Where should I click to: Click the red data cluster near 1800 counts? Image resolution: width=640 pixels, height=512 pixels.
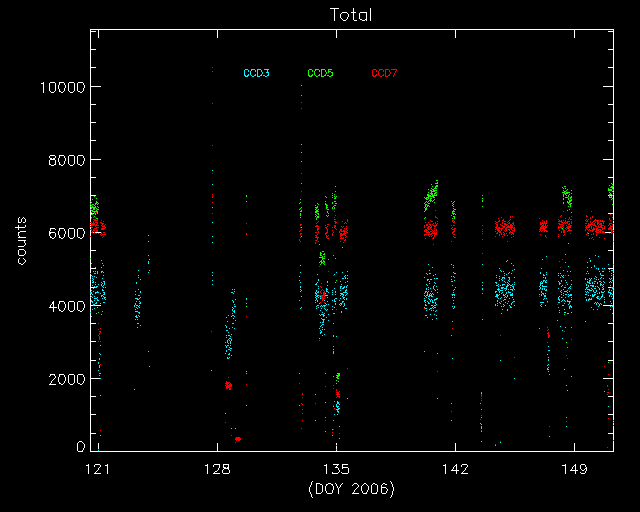229,385
